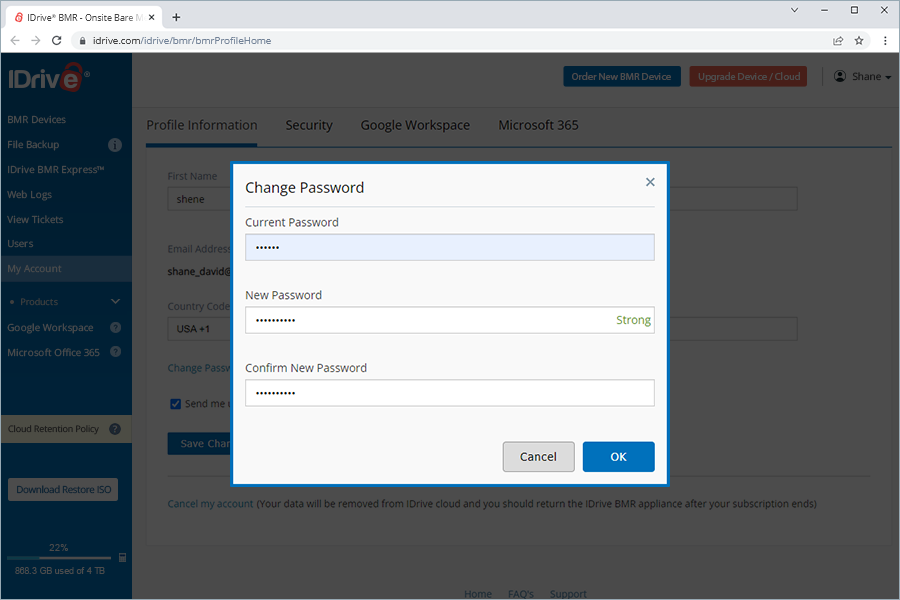Share this page from the address bar
Image resolution: width=900 pixels, height=600 pixels.
tap(838, 41)
